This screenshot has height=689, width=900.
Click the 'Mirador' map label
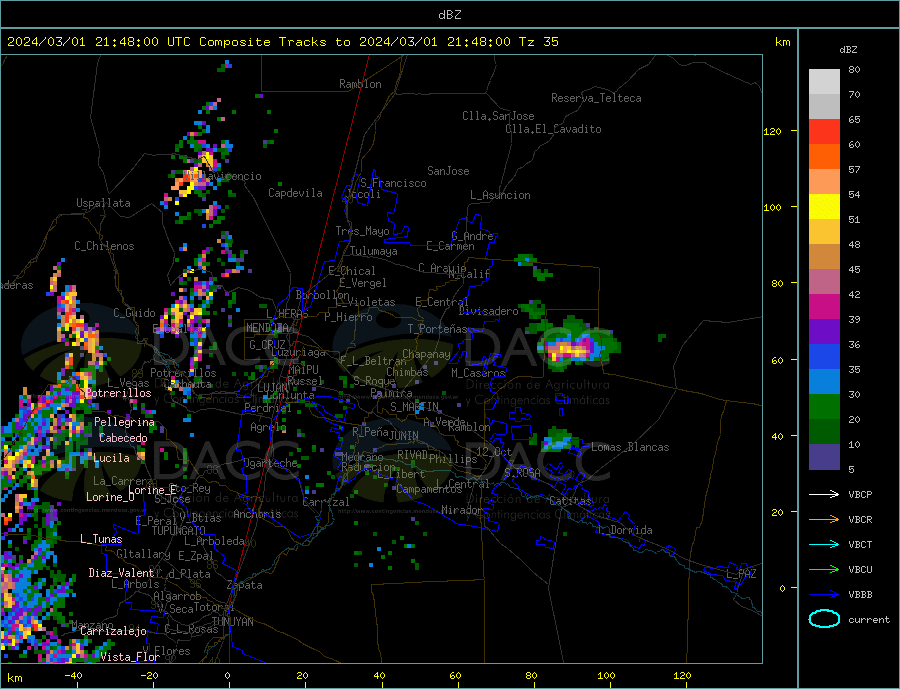click(x=462, y=510)
